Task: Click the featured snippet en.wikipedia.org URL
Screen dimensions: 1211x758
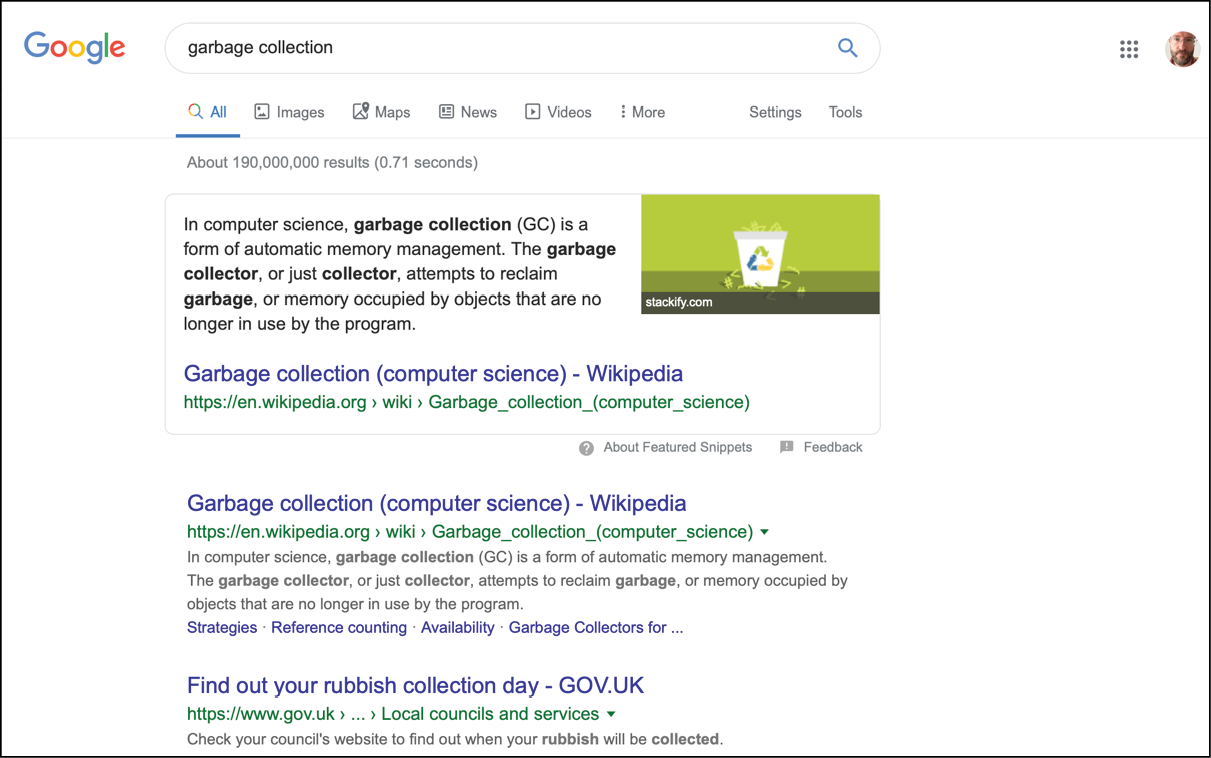Action: [466, 403]
